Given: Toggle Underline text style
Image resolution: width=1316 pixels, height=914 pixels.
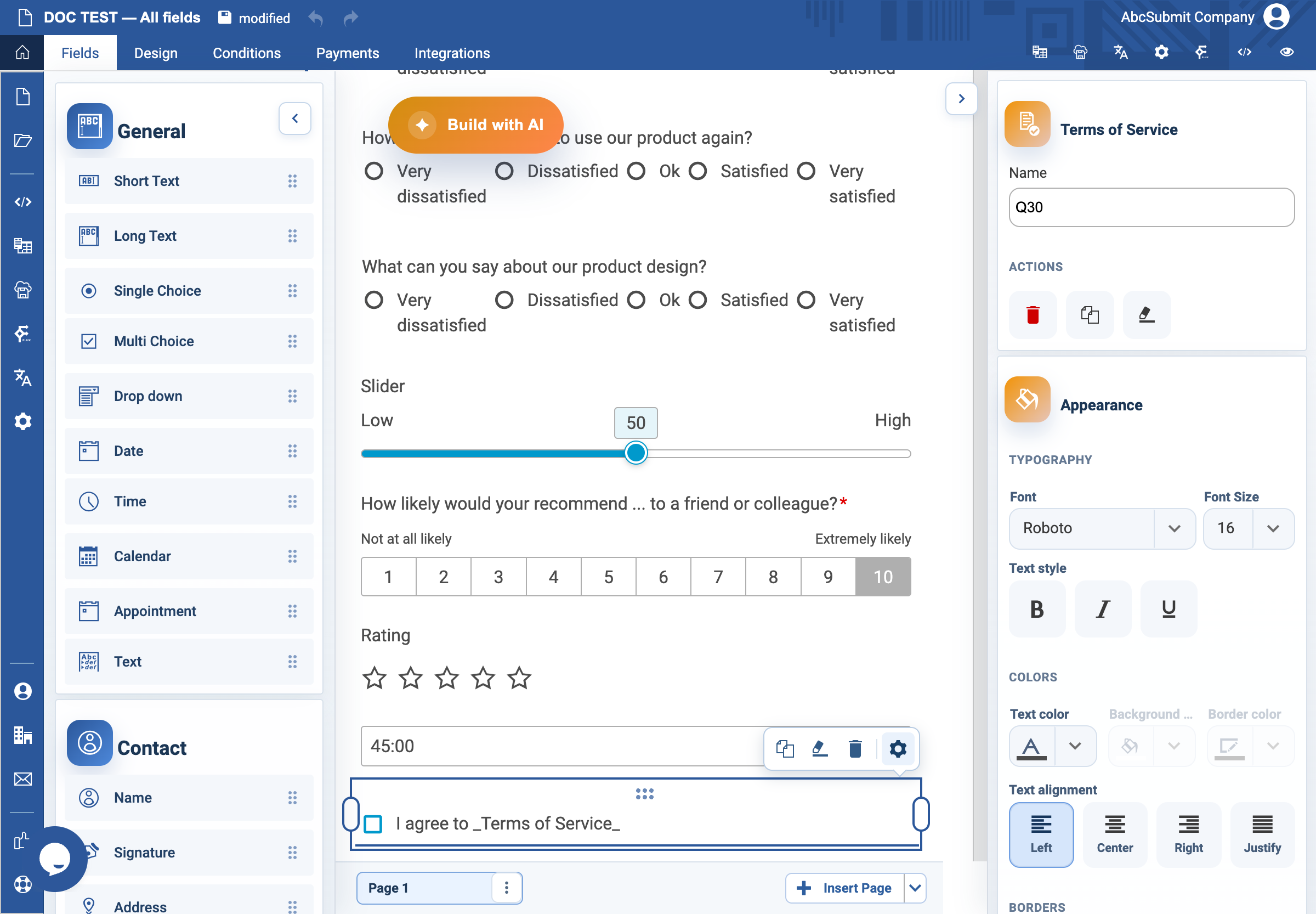Looking at the screenshot, I should [1168, 609].
